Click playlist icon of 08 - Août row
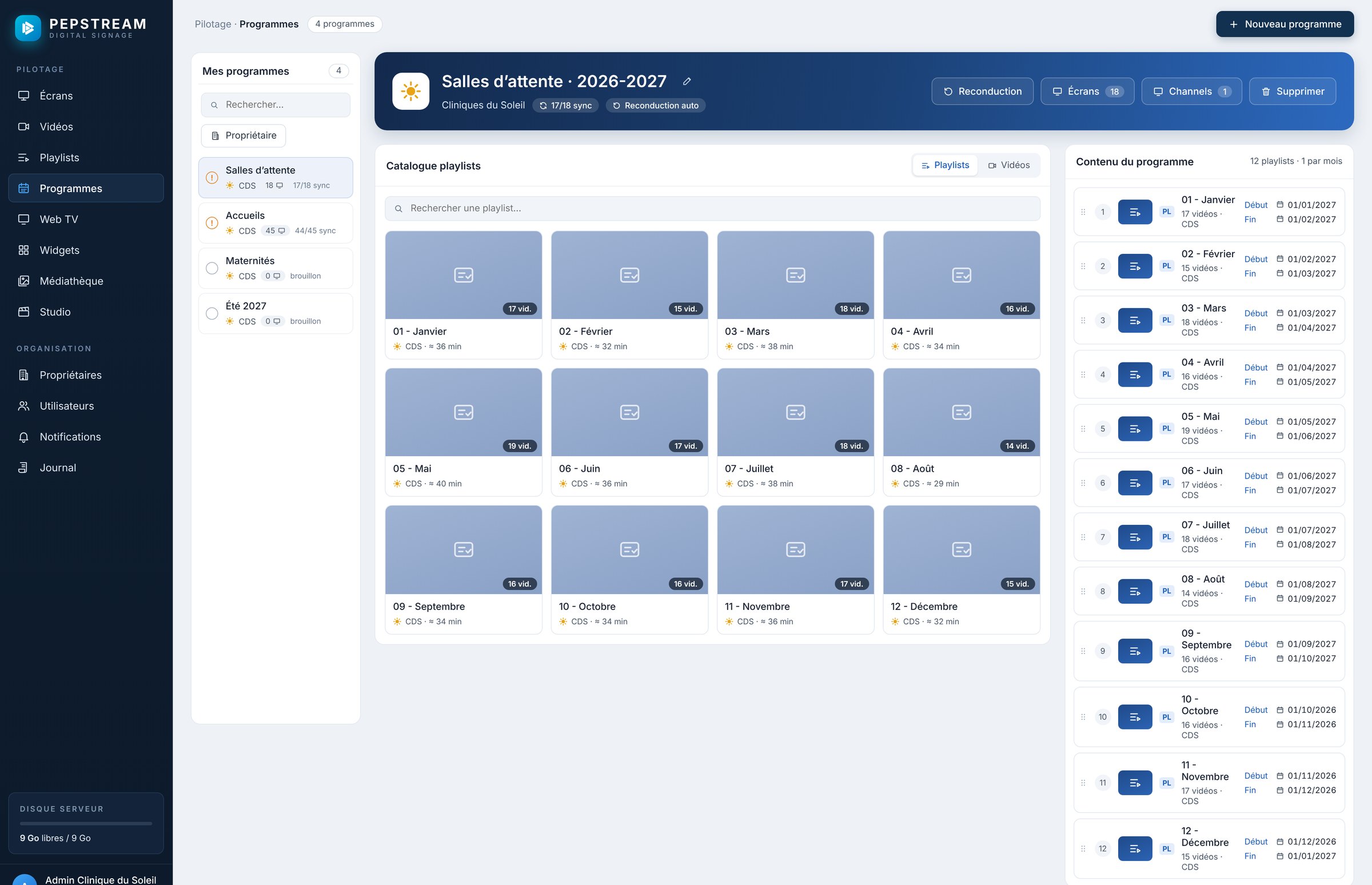This screenshot has height=885, width=1372. point(1135,591)
